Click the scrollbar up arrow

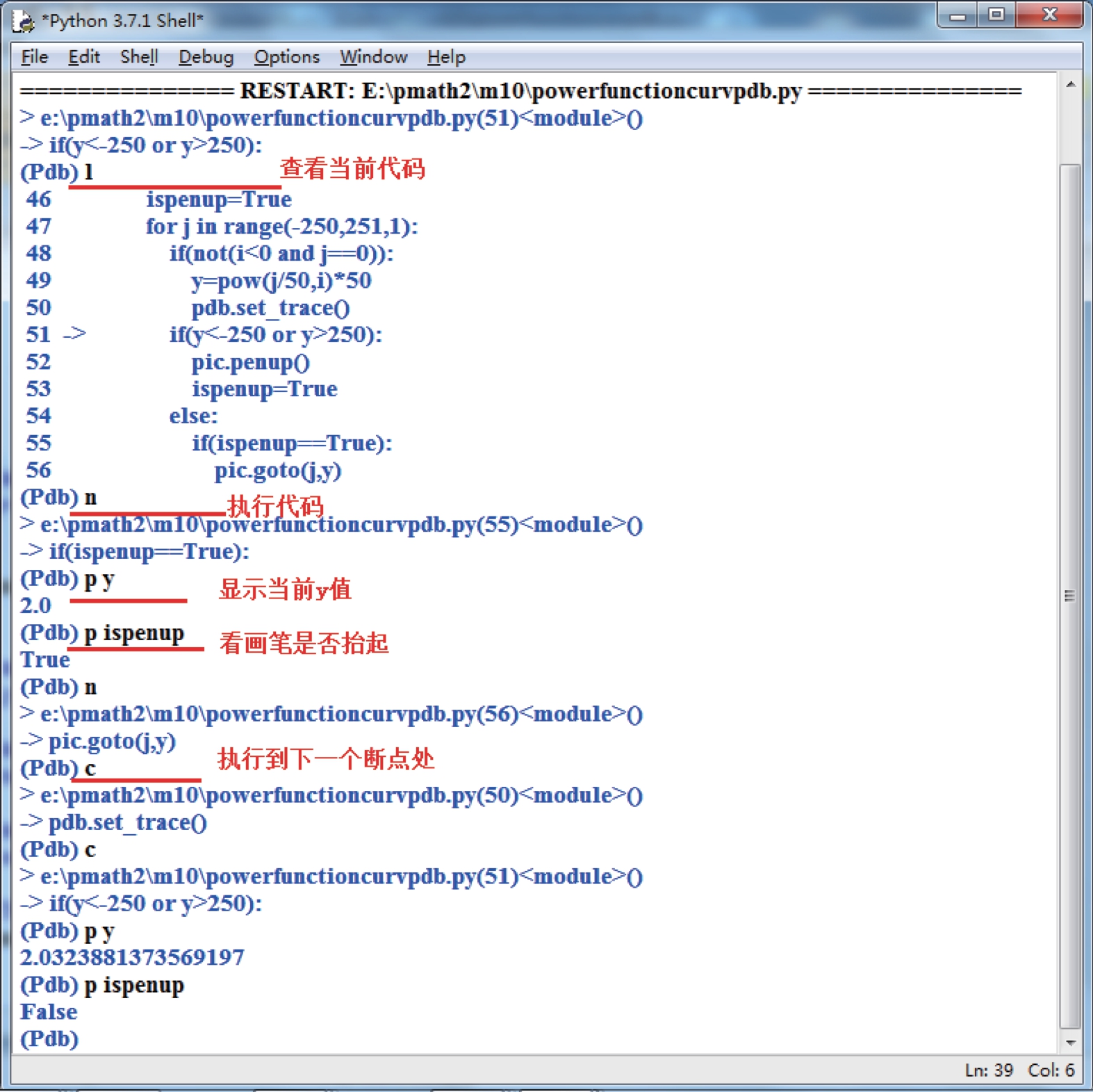[1070, 85]
